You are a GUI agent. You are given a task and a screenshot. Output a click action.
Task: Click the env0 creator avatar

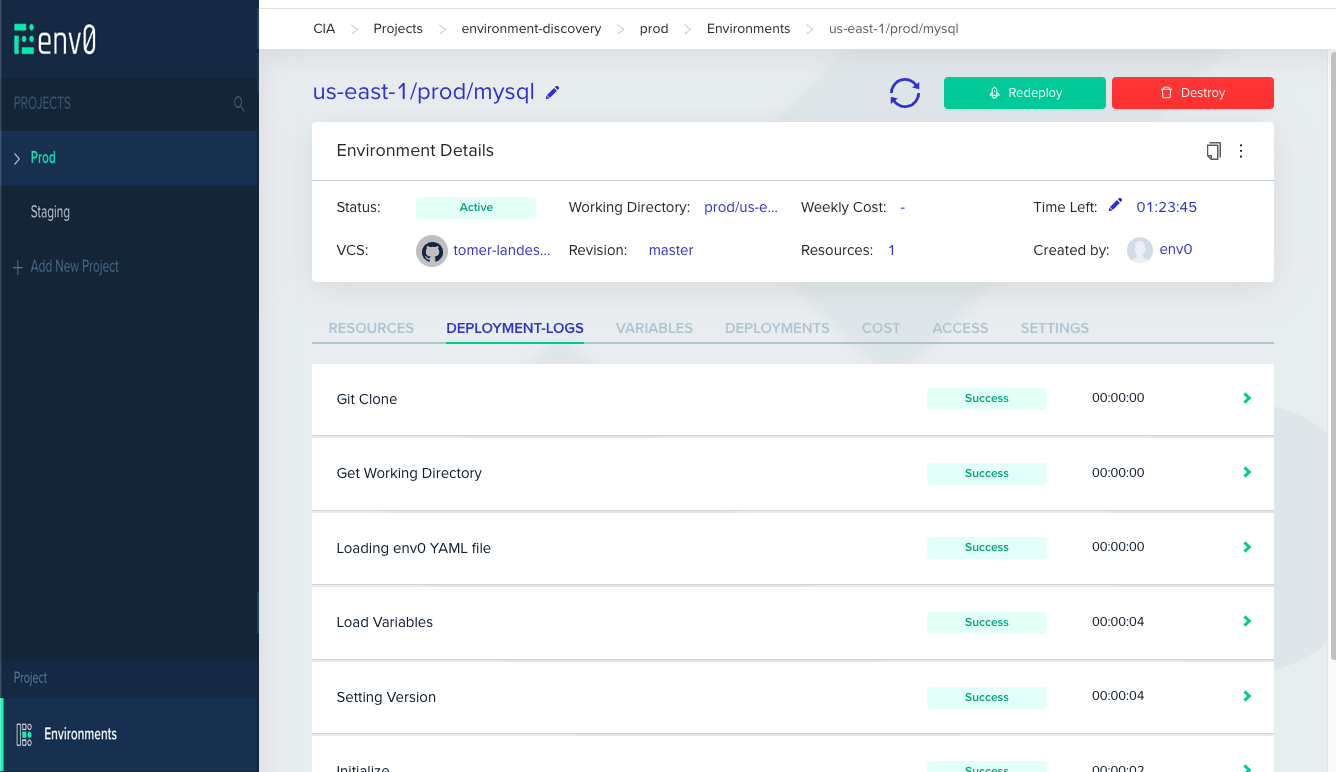(x=1140, y=250)
